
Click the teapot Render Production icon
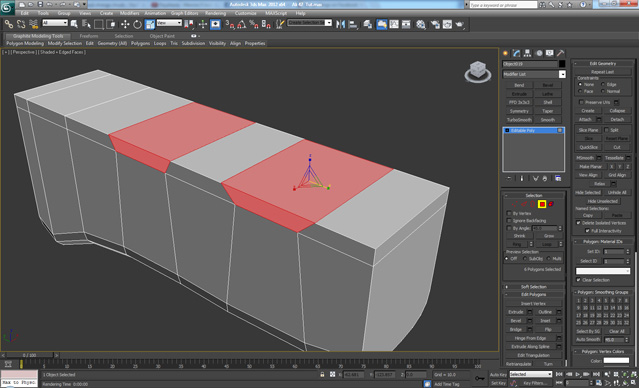[460, 24]
